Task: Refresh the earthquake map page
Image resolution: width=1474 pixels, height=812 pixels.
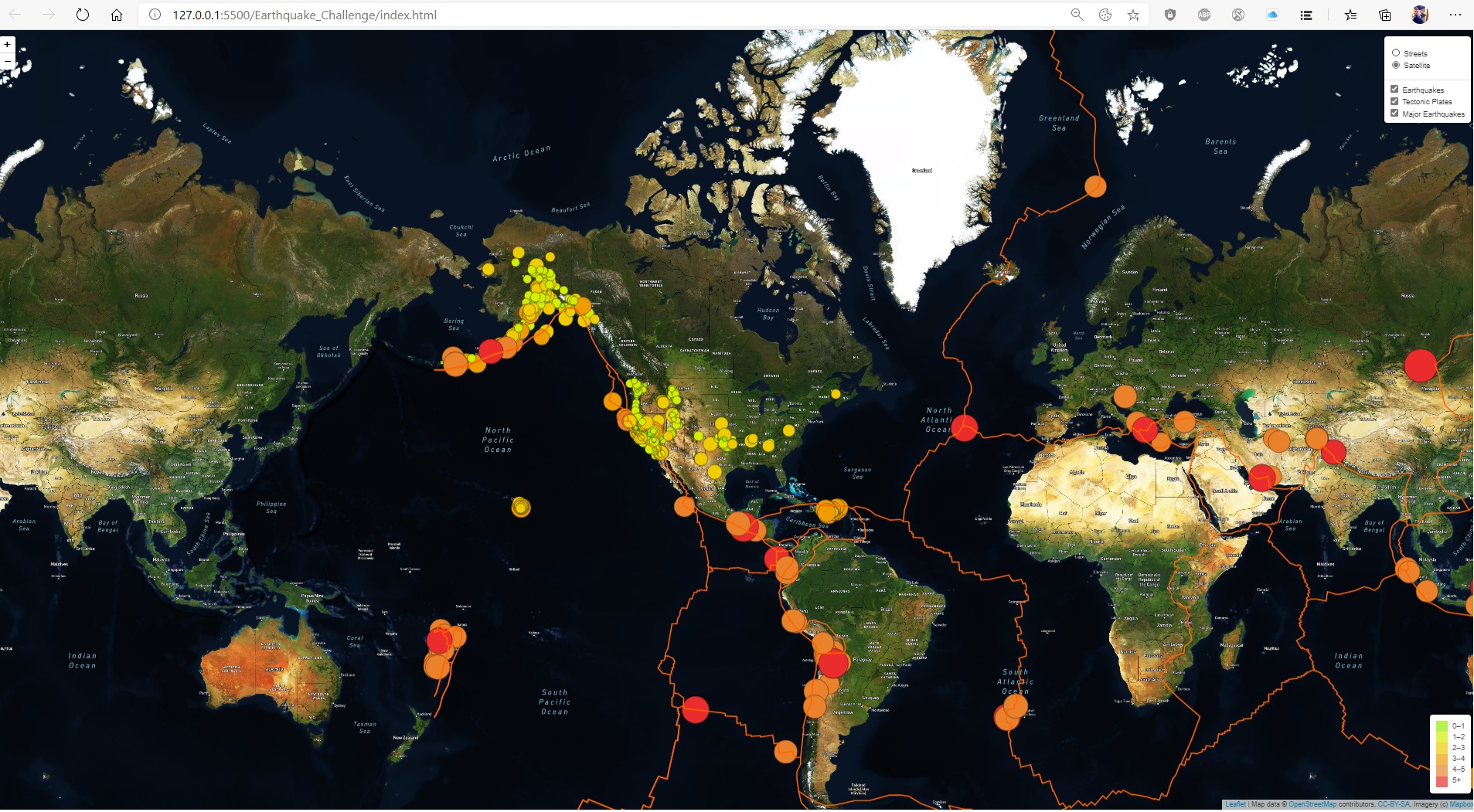Action: (83, 14)
